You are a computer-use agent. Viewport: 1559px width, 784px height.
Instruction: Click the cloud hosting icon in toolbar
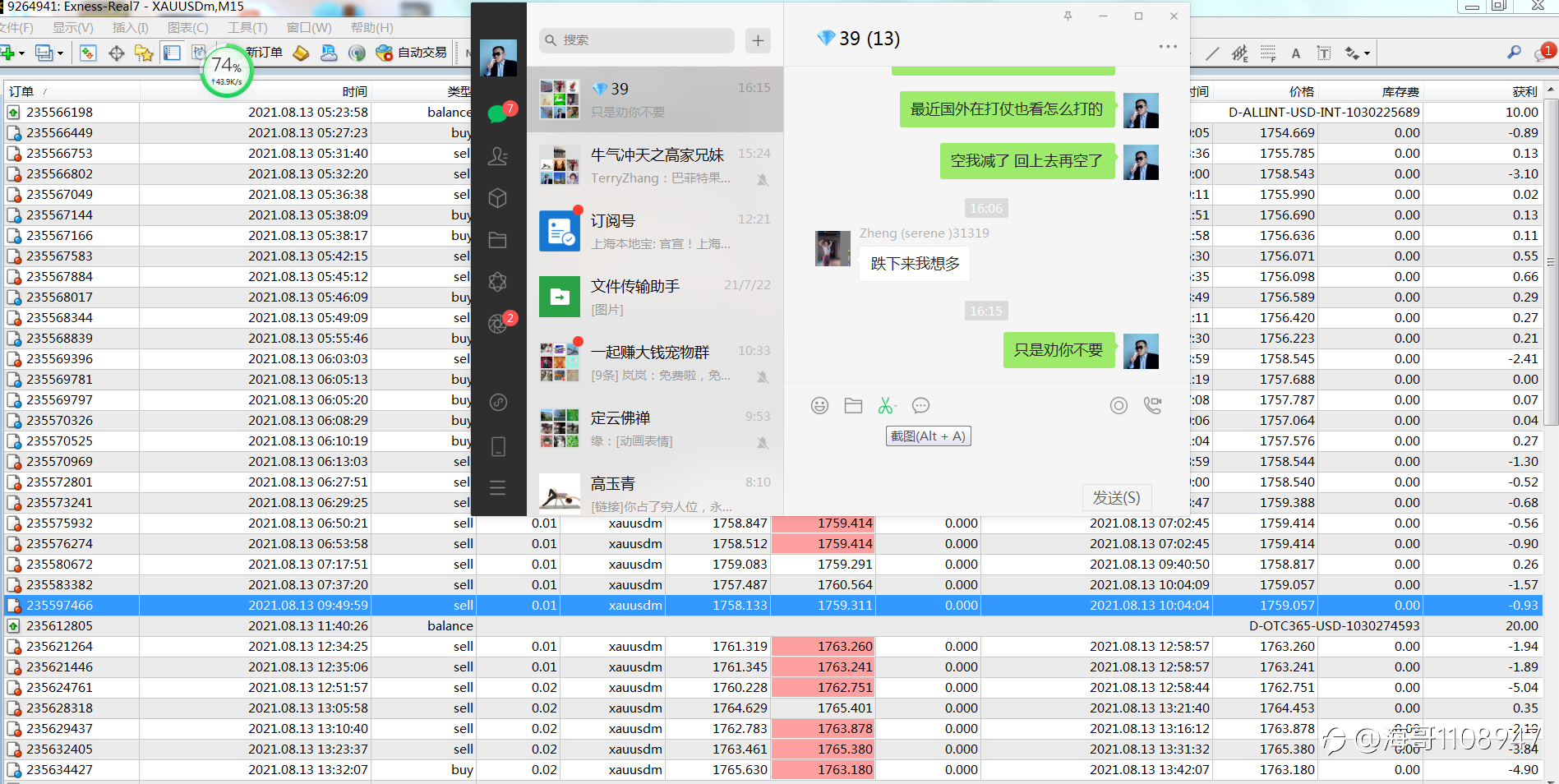pos(329,53)
